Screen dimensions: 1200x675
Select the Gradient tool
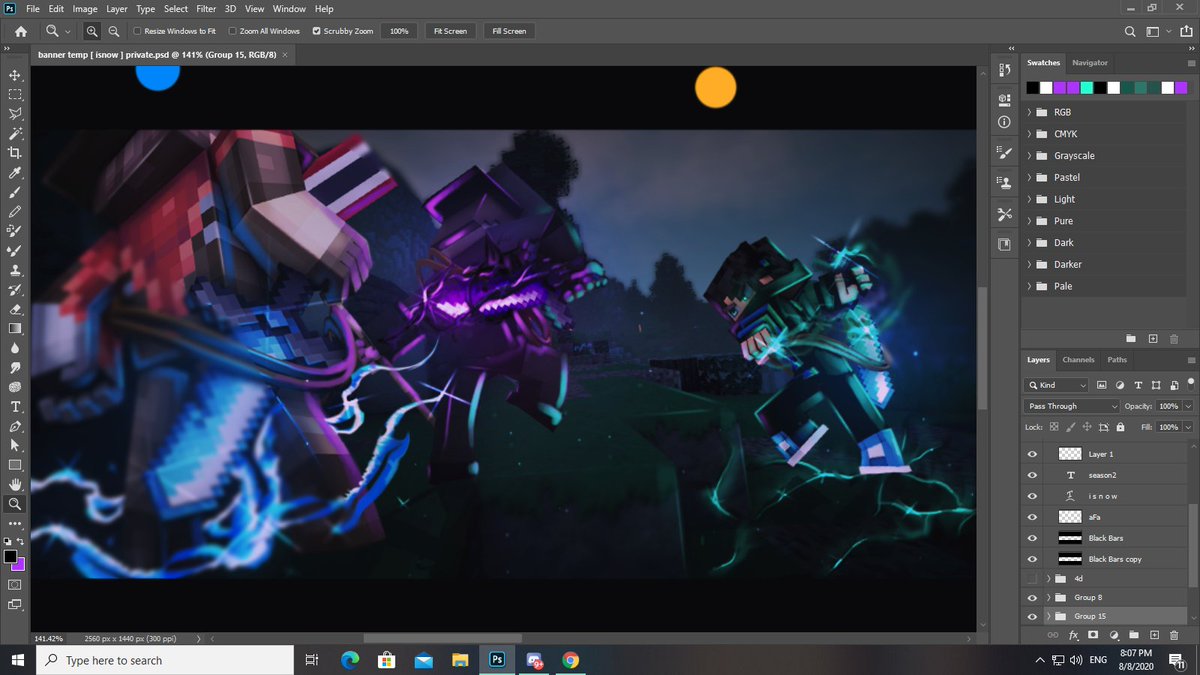15,328
